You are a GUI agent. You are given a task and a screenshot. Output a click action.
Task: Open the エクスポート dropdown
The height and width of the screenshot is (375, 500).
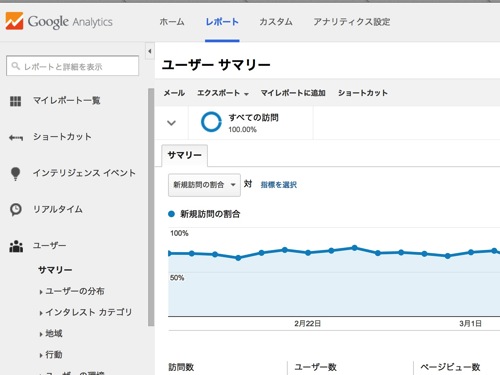click(x=223, y=93)
